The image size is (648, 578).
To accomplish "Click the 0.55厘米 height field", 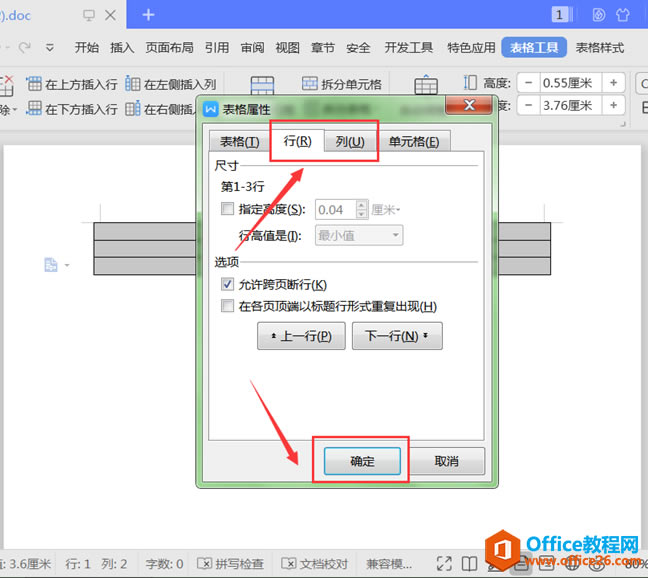I will 571,83.
